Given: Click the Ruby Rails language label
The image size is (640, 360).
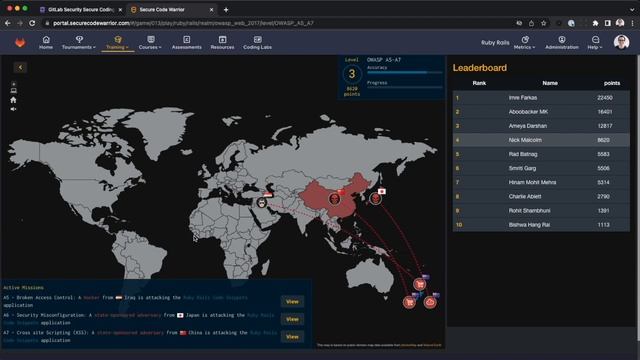Looking at the screenshot, I should coord(495,42).
